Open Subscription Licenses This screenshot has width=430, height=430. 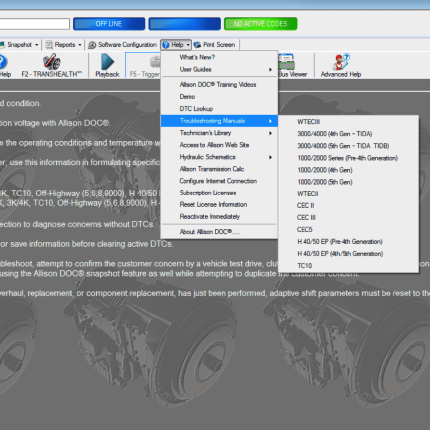[219, 193]
